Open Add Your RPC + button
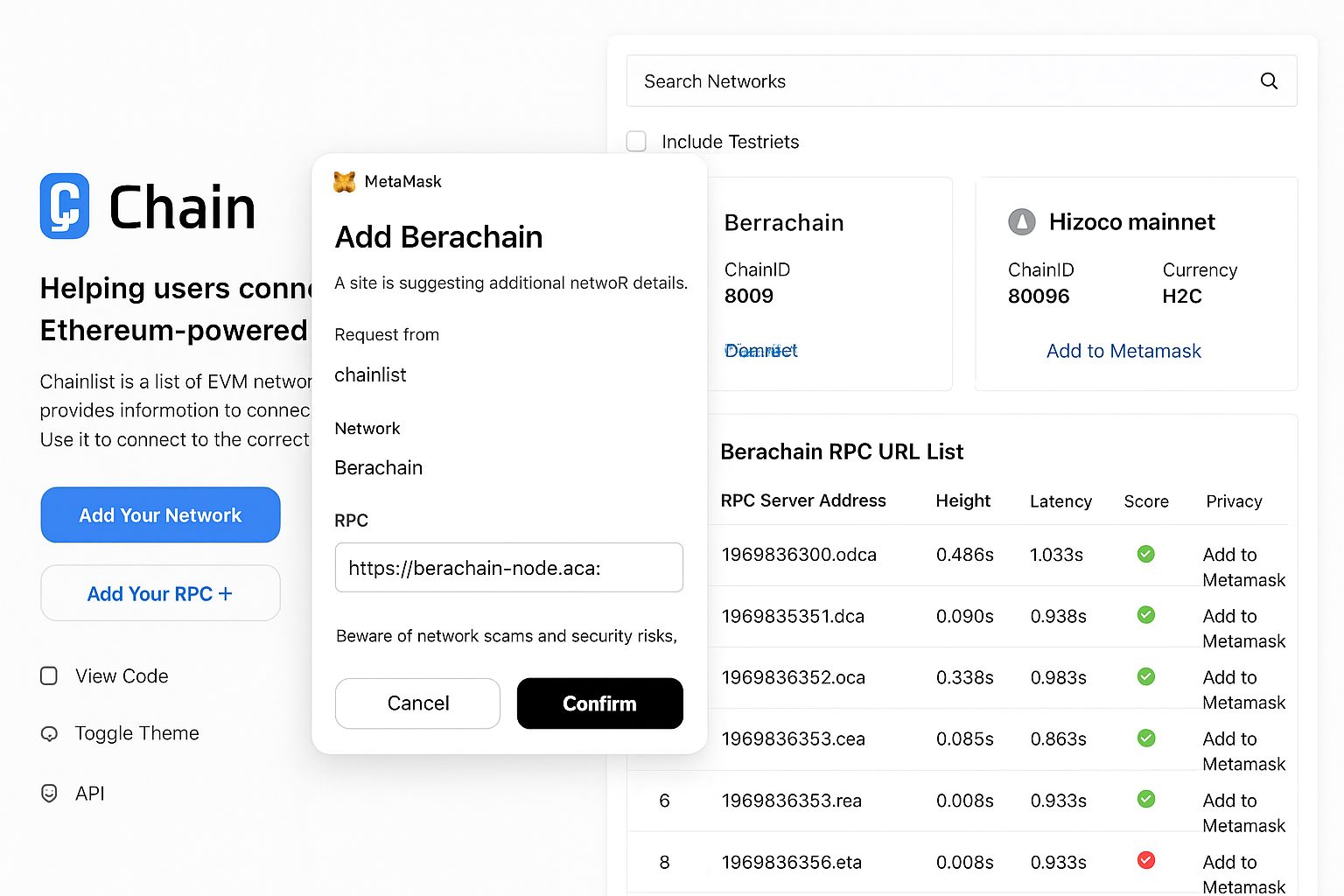Screen dimensions: 1344x896 coord(160,594)
